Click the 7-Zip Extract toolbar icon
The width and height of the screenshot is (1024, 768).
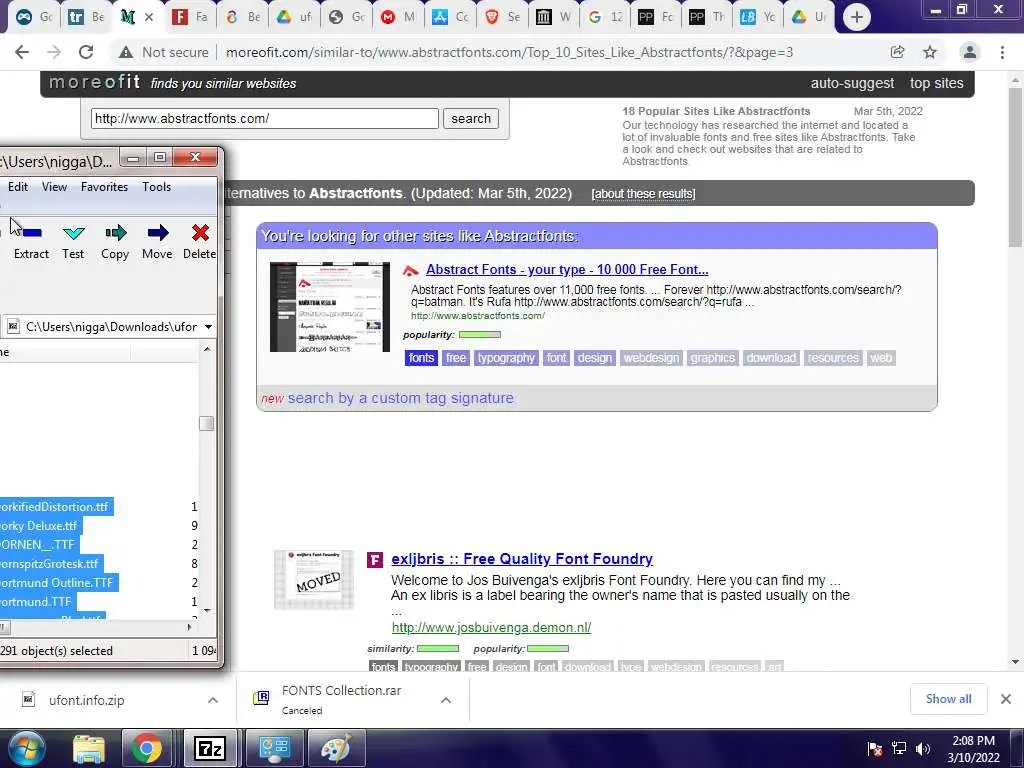tap(31, 232)
